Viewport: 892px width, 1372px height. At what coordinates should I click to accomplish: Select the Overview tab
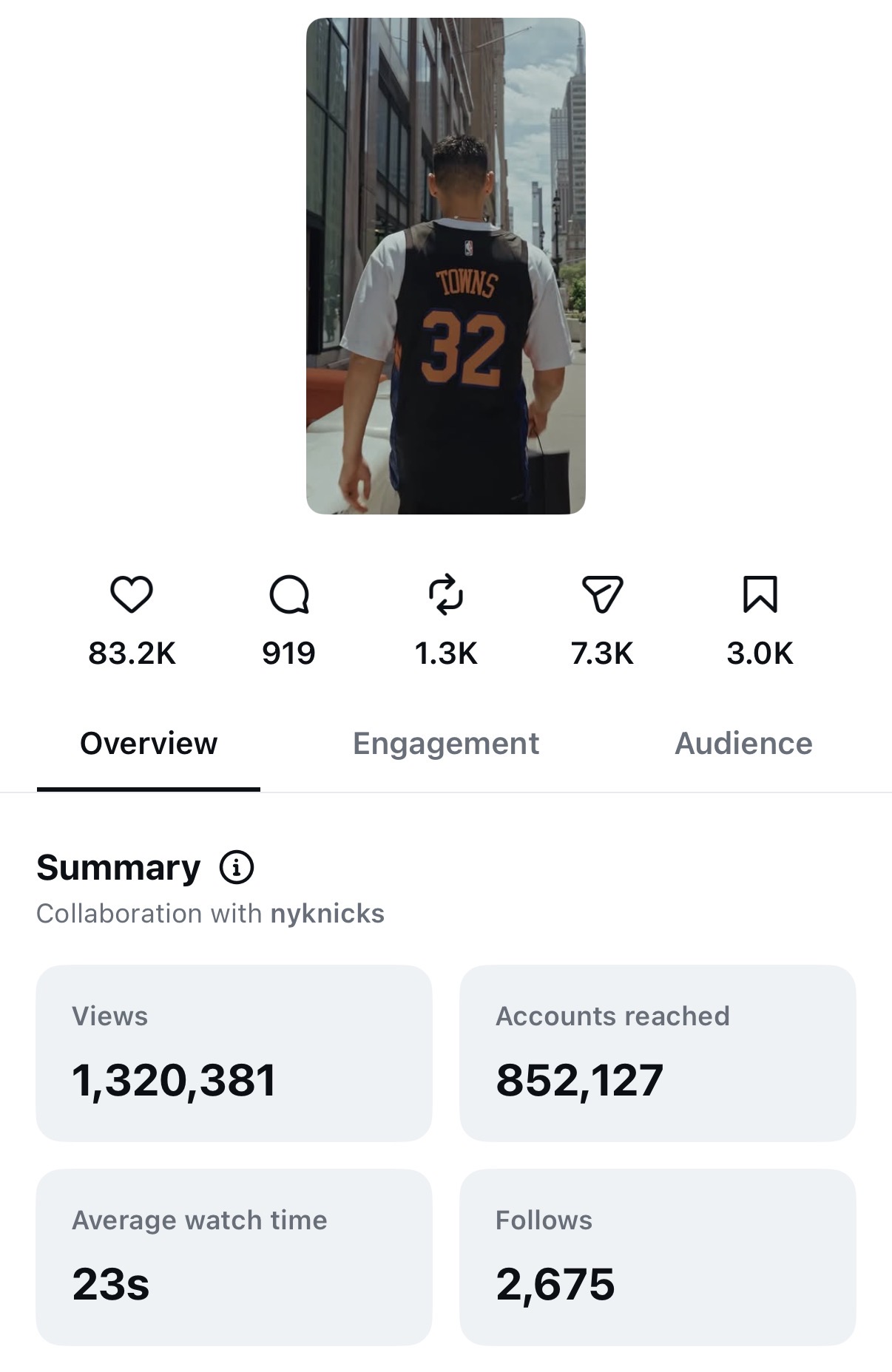pyautogui.click(x=149, y=744)
